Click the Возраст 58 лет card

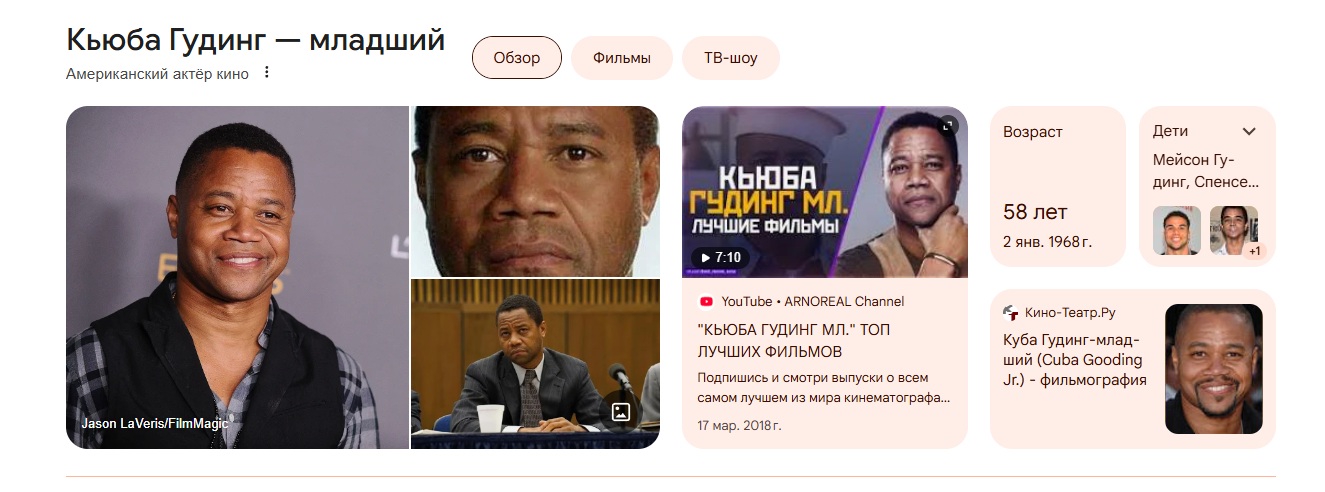[x=1058, y=186]
